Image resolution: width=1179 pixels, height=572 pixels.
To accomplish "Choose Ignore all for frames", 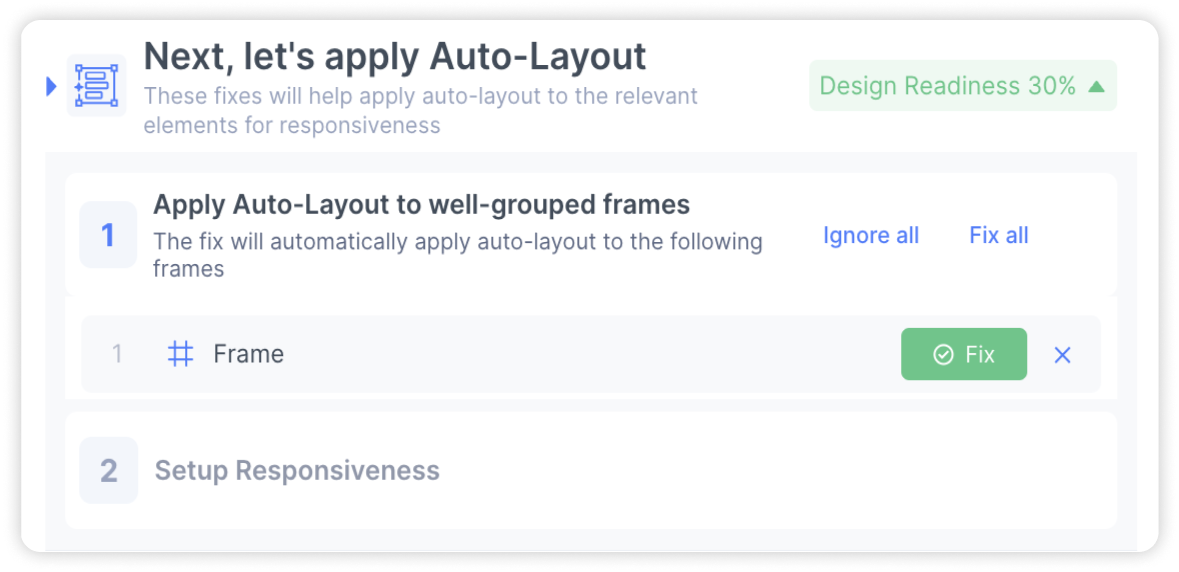I will (871, 235).
